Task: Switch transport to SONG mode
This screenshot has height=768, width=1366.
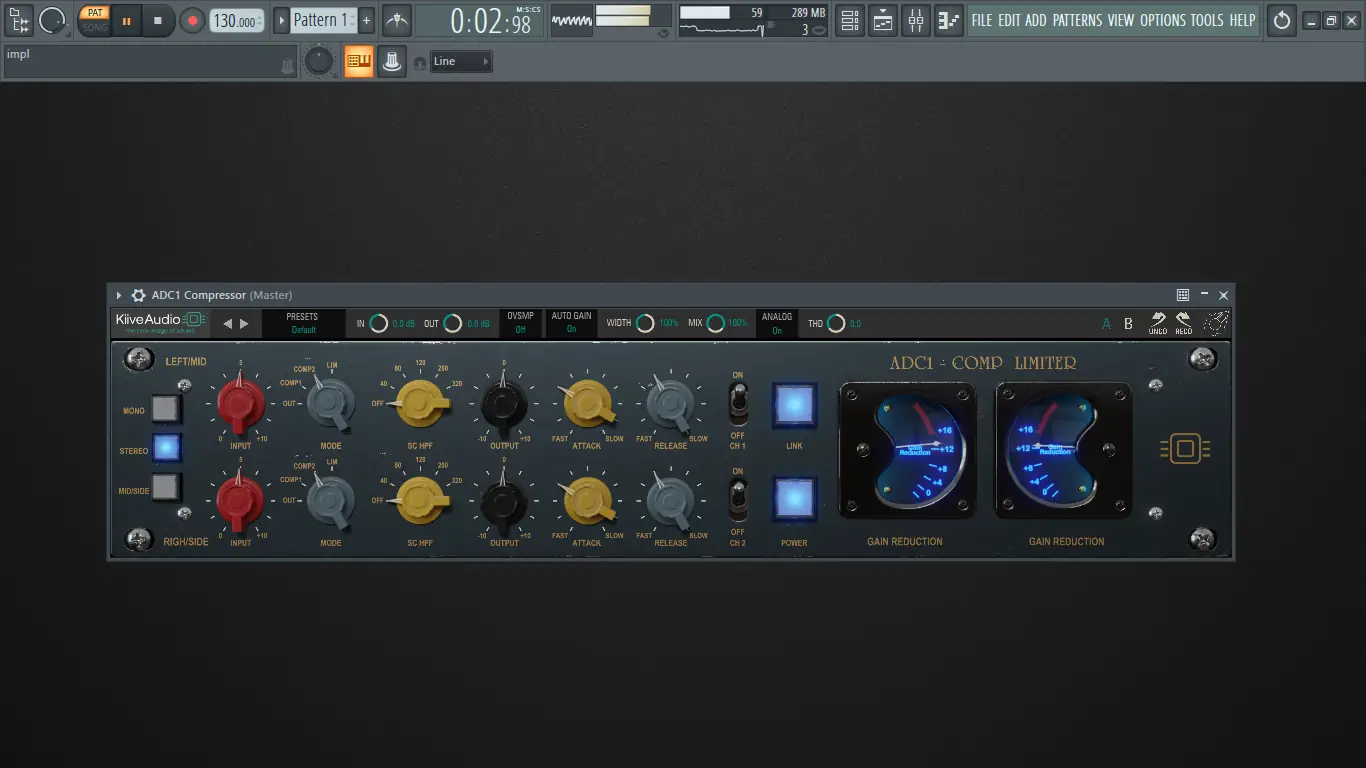Action: [95, 28]
